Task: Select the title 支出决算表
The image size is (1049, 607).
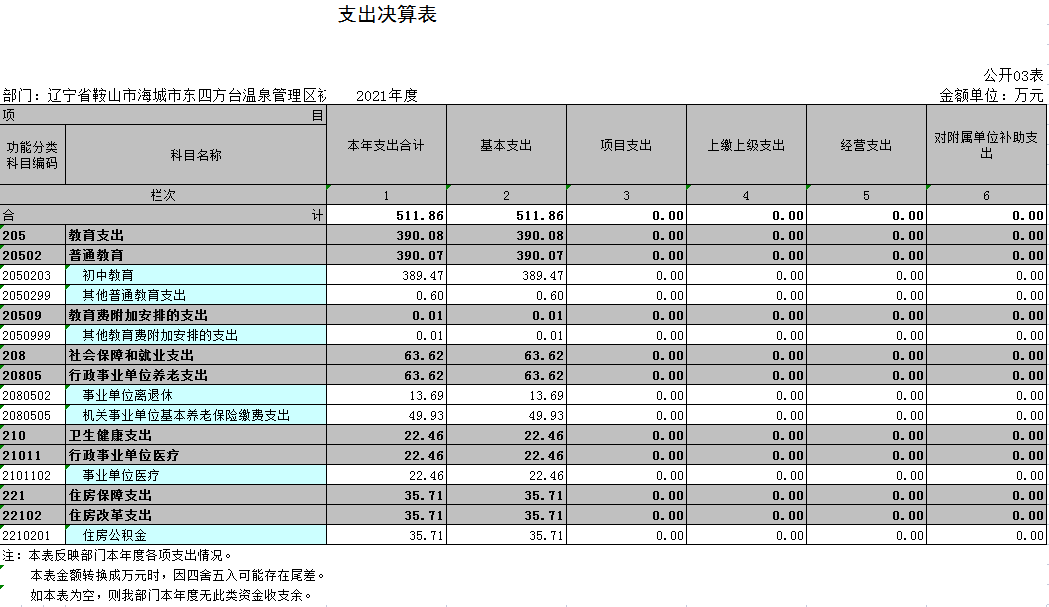Action: coord(387,15)
